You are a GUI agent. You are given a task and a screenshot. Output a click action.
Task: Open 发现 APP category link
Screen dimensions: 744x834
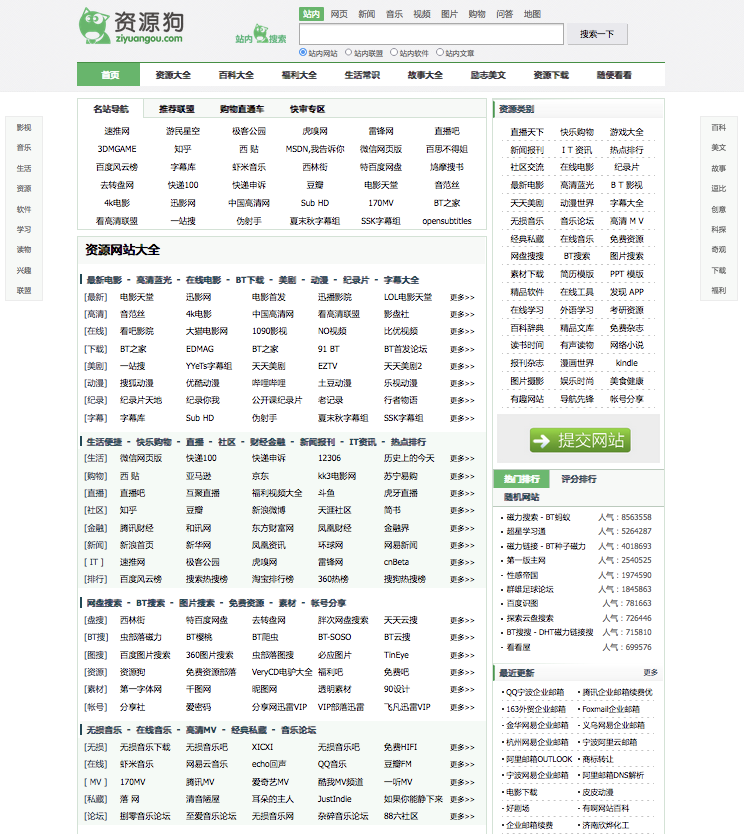click(x=626, y=292)
